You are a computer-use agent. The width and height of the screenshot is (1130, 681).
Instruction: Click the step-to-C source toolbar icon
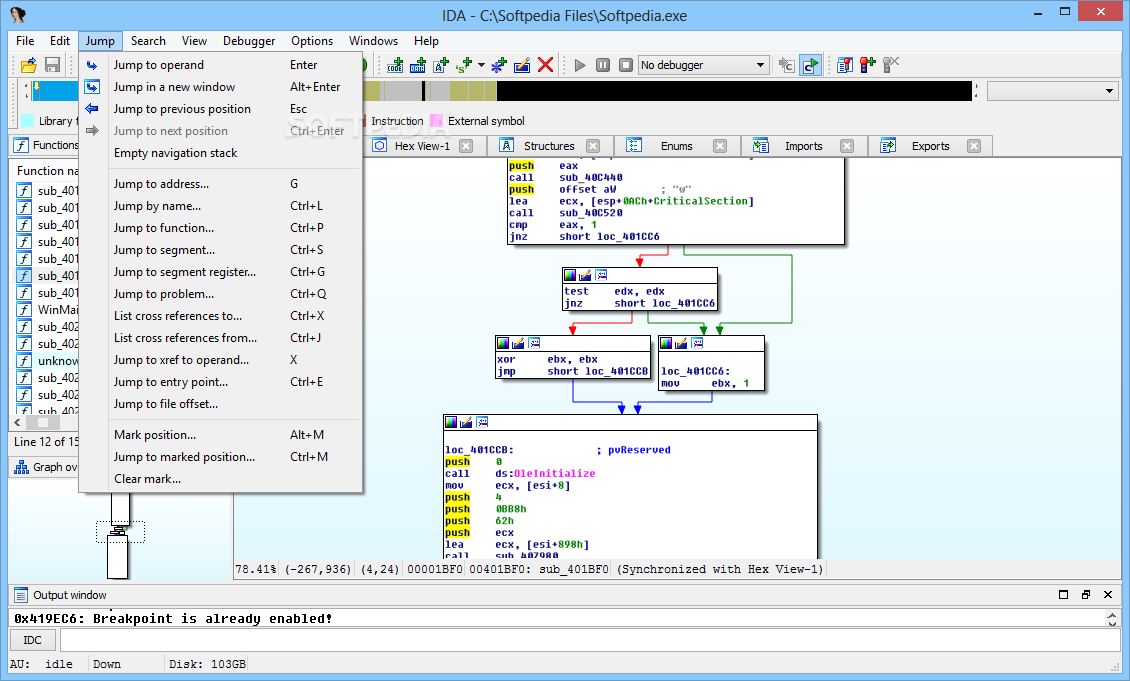coord(786,65)
